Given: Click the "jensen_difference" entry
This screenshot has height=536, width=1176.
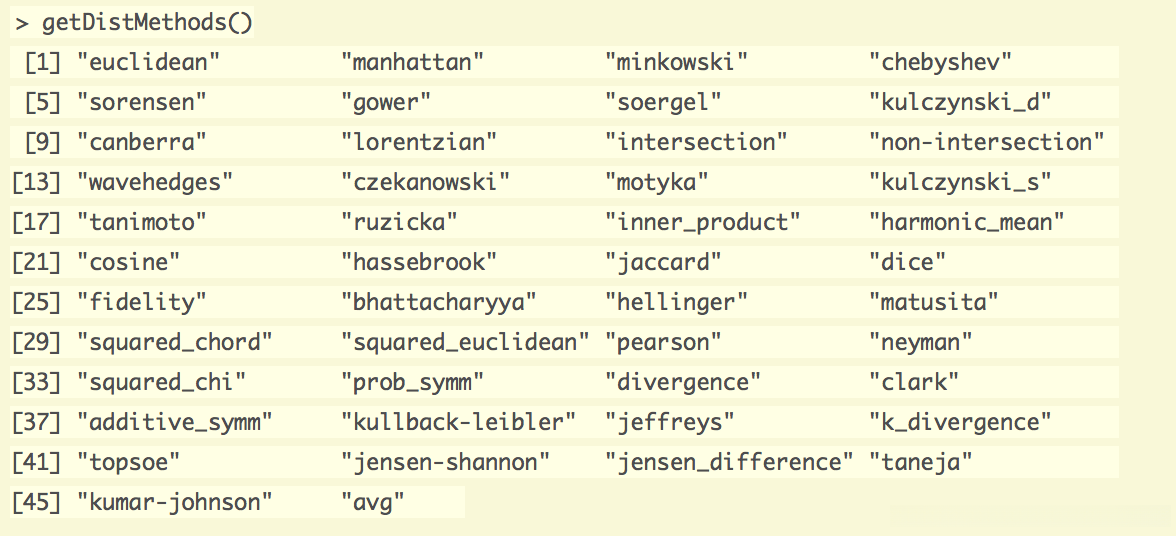Looking at the screenshot, I should [x=729, y=462].
